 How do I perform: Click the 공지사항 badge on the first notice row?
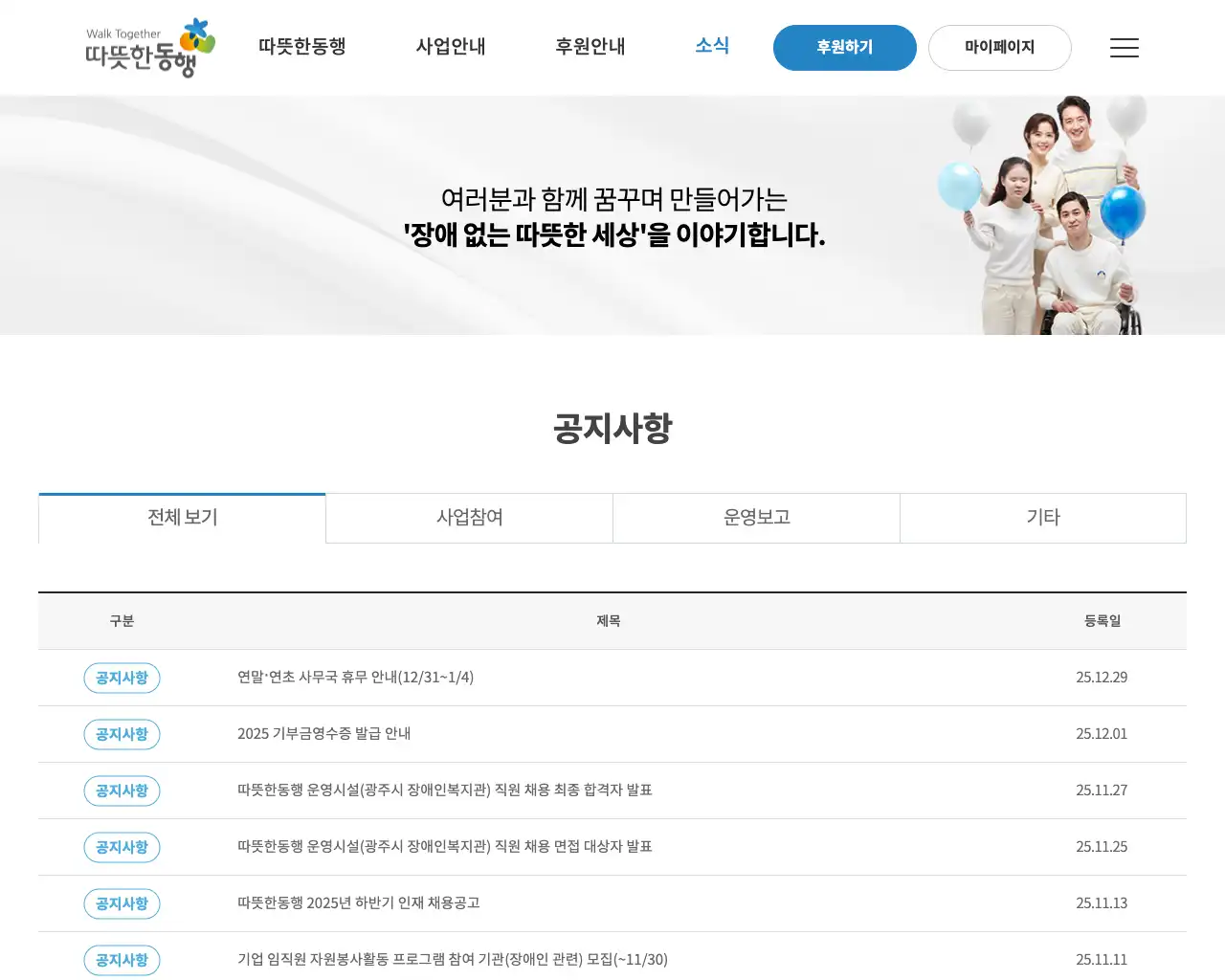click(122, 678)
